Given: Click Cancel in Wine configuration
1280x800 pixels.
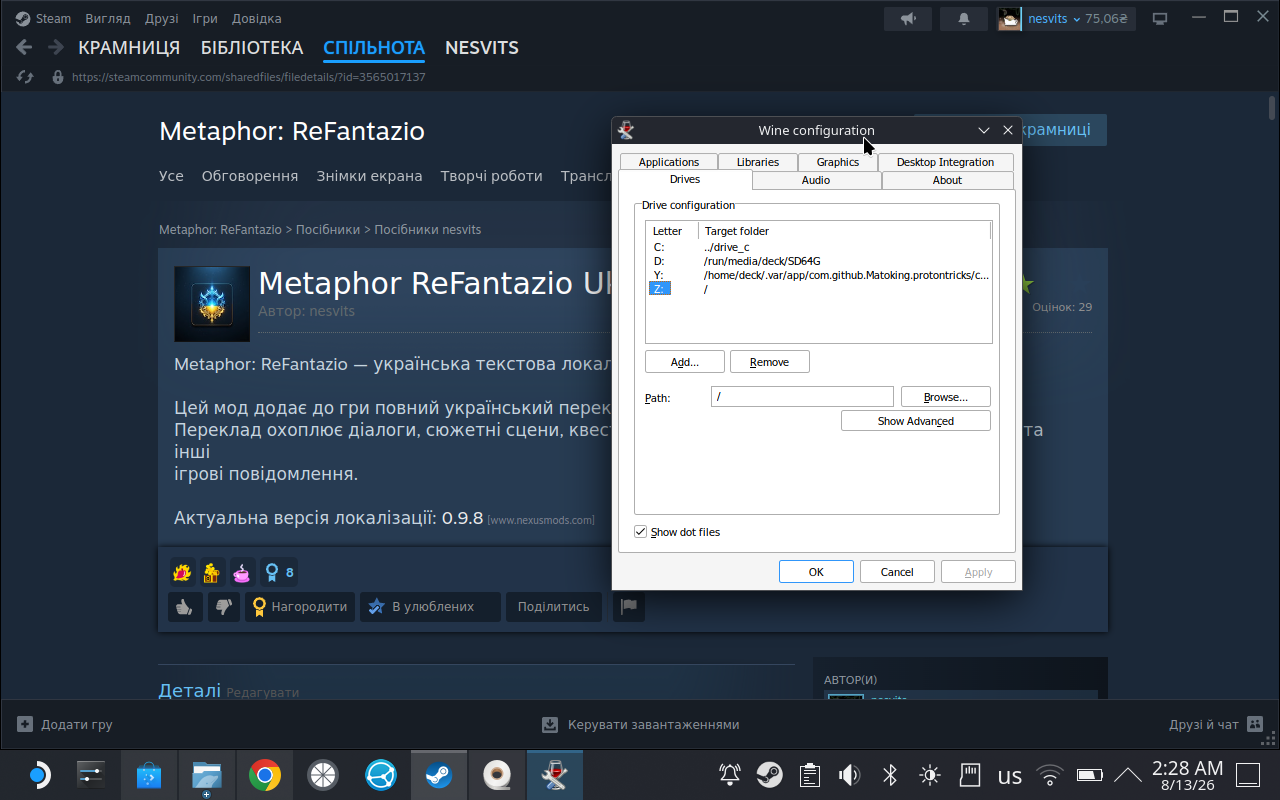Looking at the screenshot, I should (897, 572).
